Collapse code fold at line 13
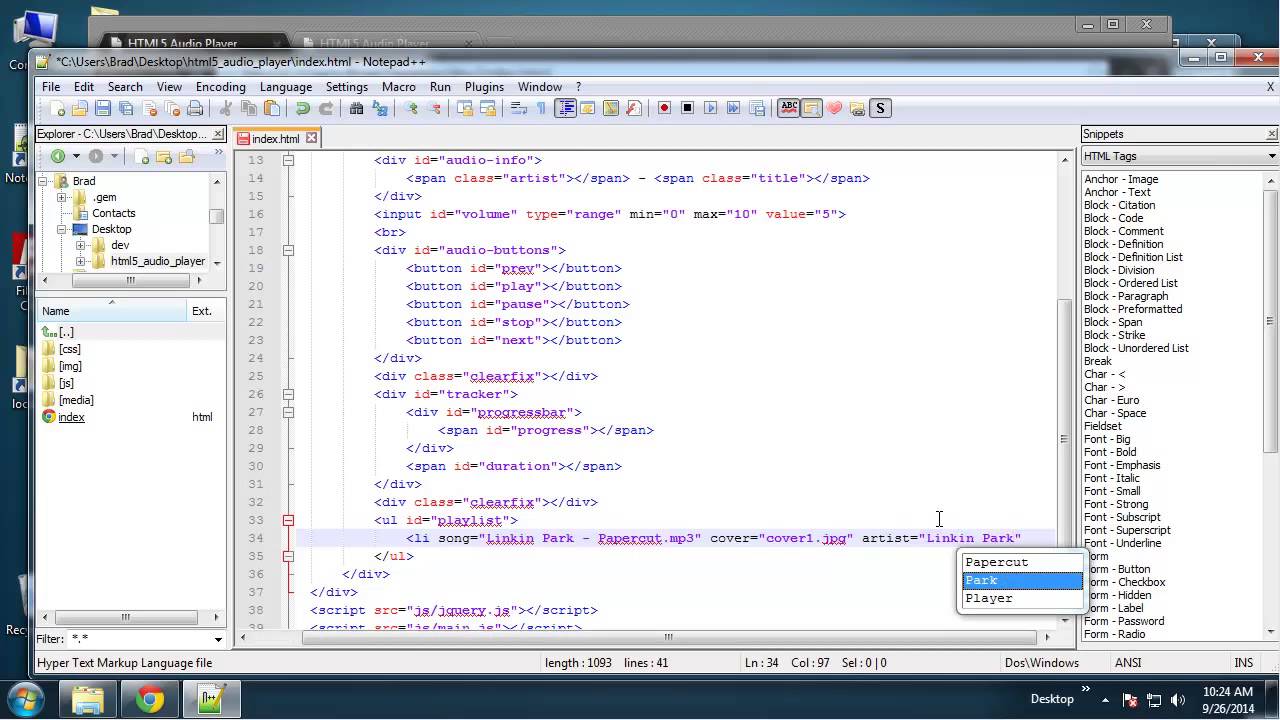This screenshot has height=720, width=1280. coord(288,160)
